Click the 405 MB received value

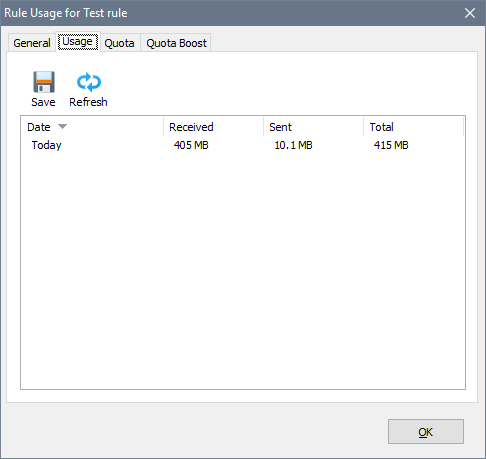[191, 145]
